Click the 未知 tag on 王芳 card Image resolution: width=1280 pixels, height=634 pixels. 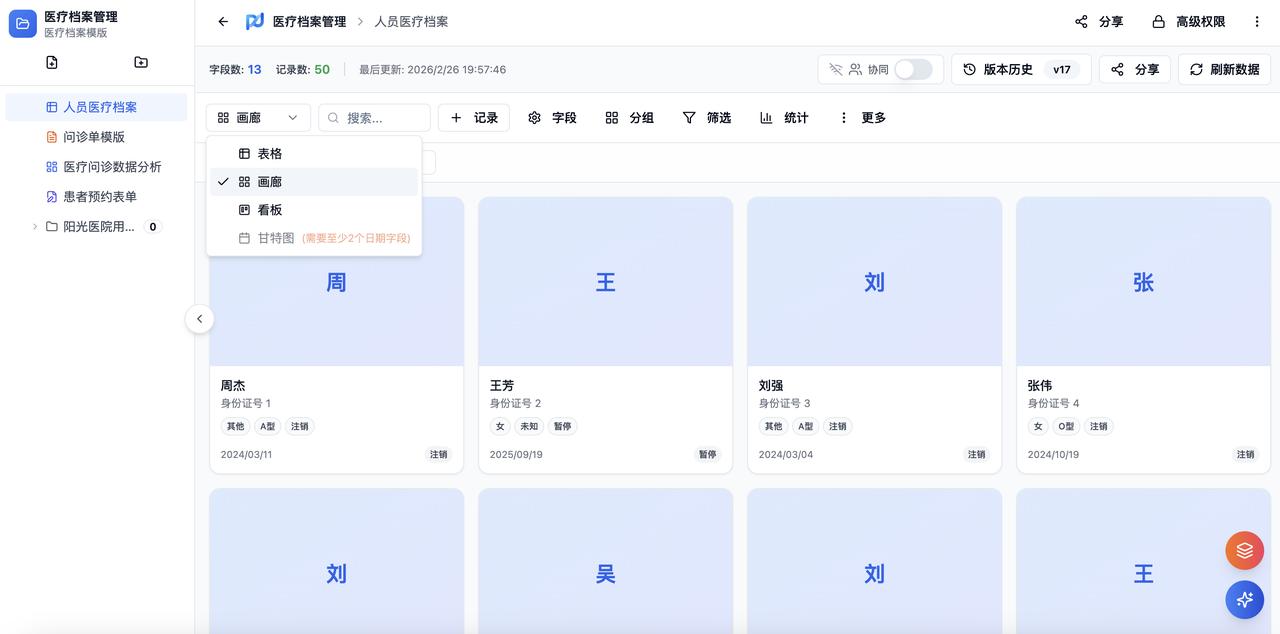(x=529, y=426)
